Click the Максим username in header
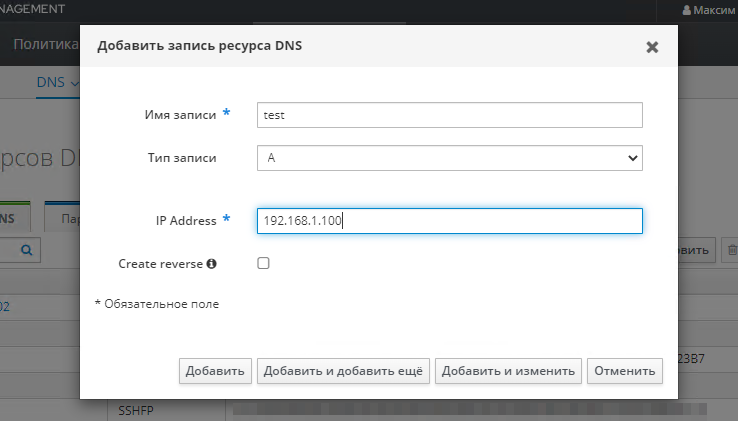738x421 pixels. (714, 9)
